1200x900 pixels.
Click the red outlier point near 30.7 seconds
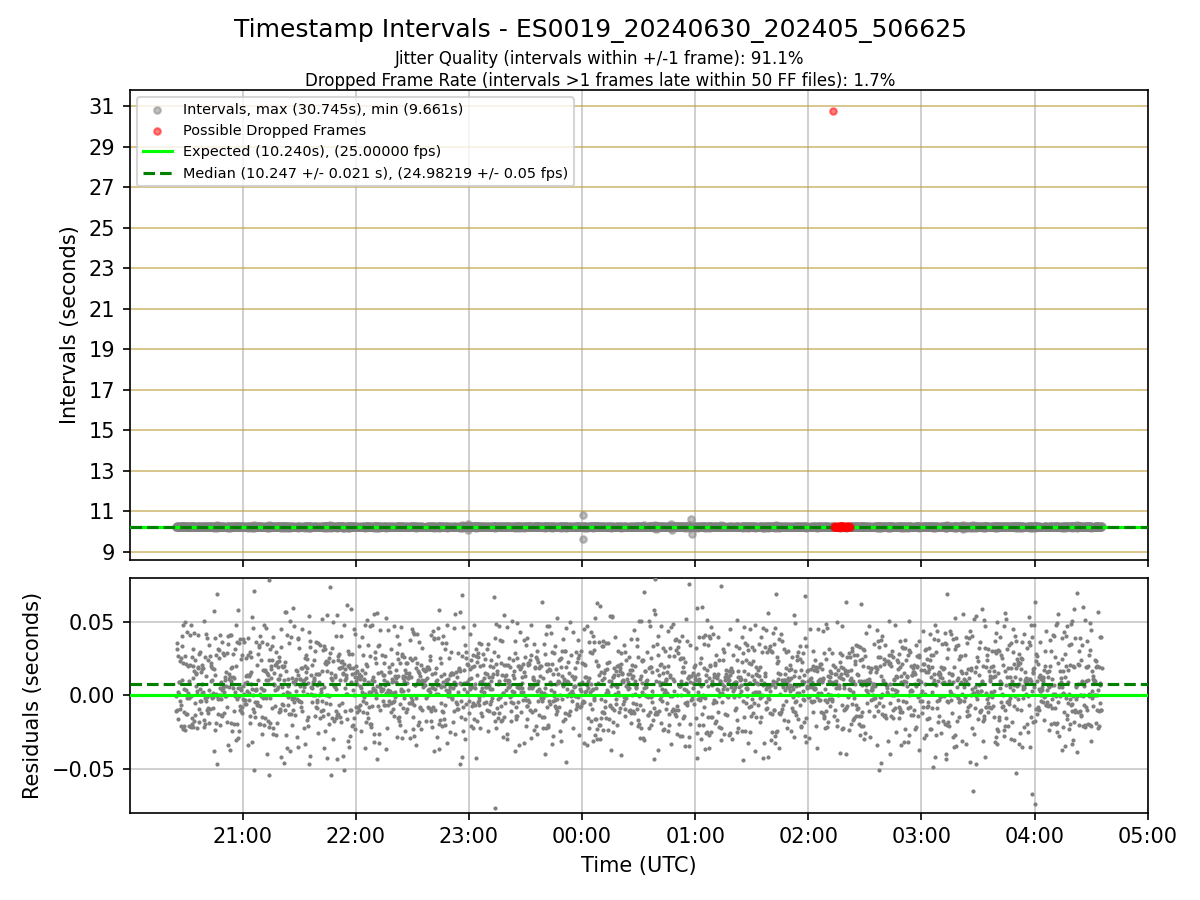click(833, 111)
